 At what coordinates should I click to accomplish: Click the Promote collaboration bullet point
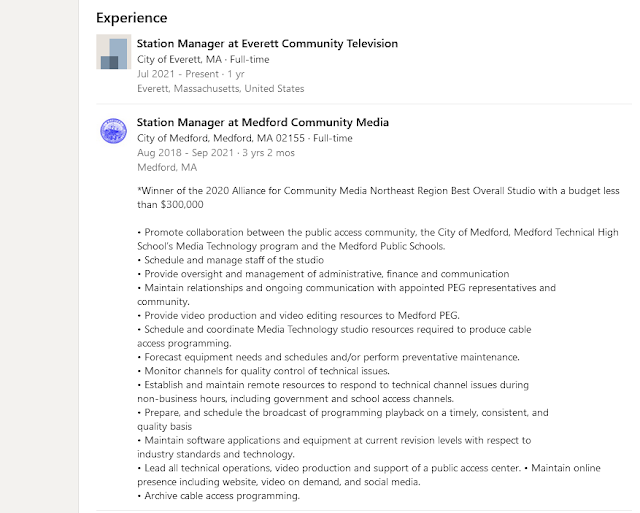point(378,239)
